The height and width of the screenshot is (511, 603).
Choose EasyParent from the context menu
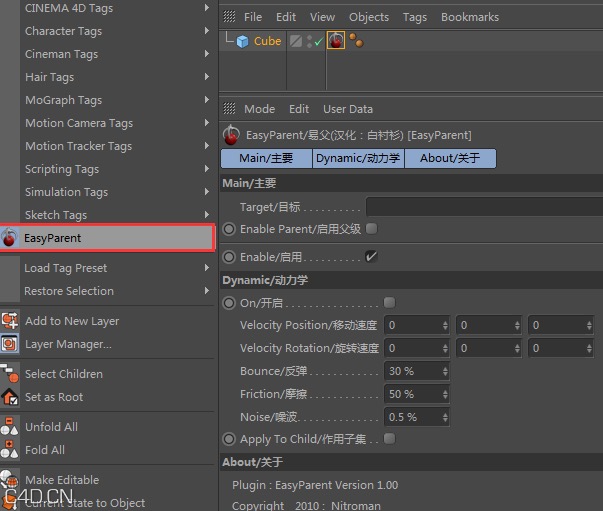(x=107, y=238)
